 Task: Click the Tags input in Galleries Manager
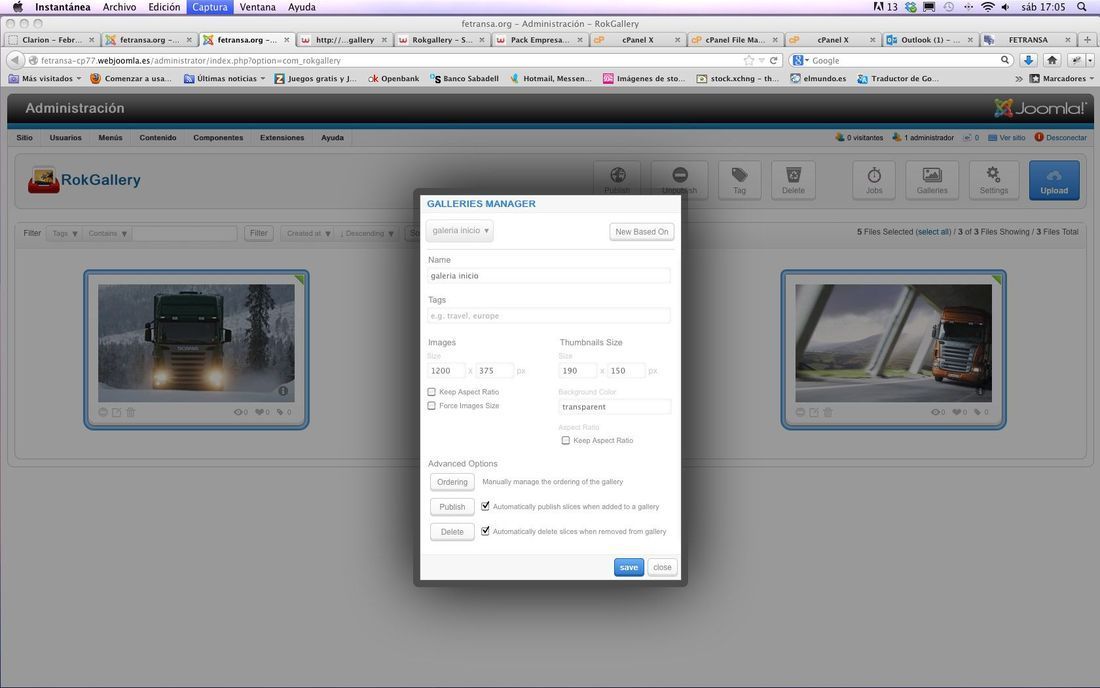549,316
